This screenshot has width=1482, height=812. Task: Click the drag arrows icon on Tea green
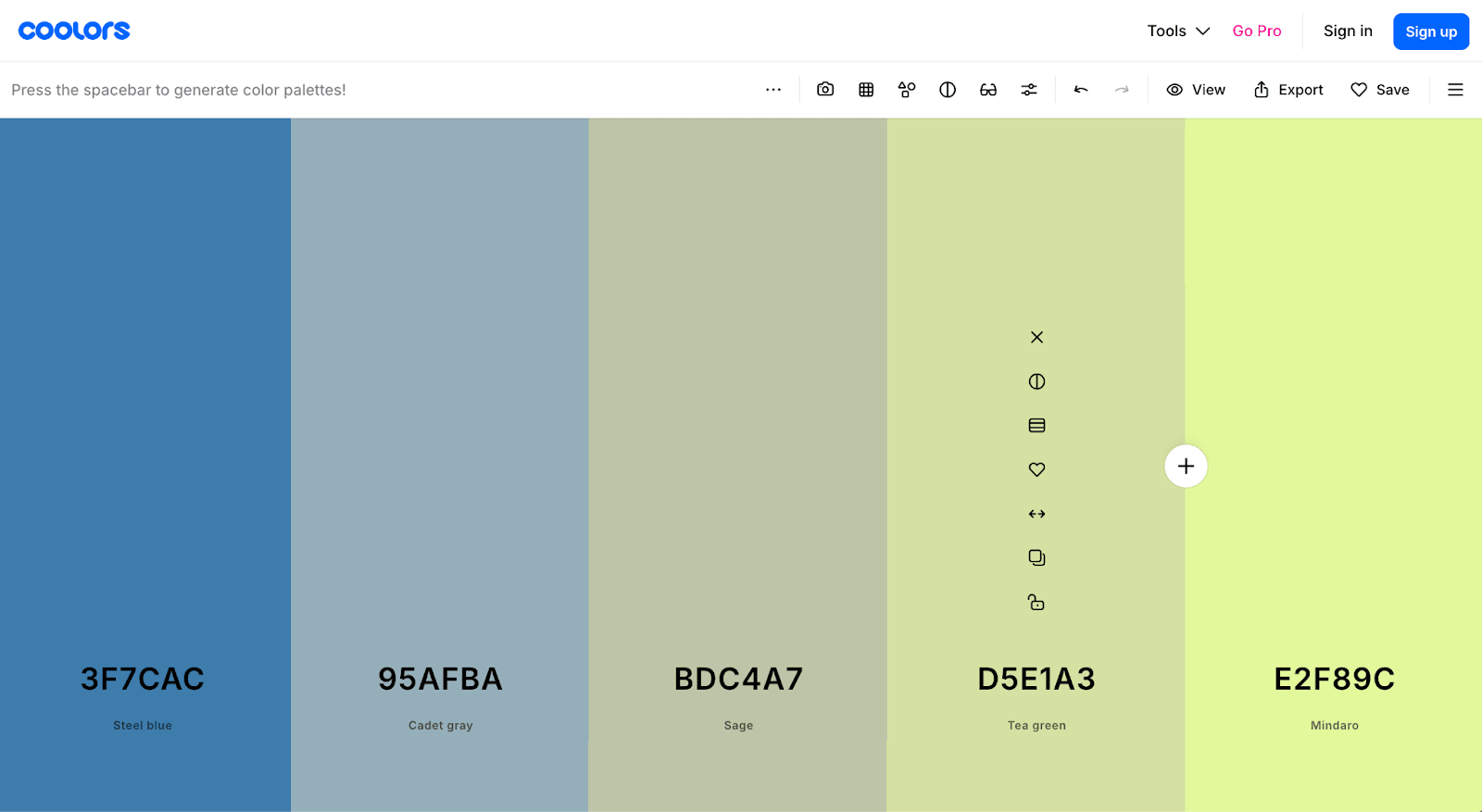coord(1036,514)
